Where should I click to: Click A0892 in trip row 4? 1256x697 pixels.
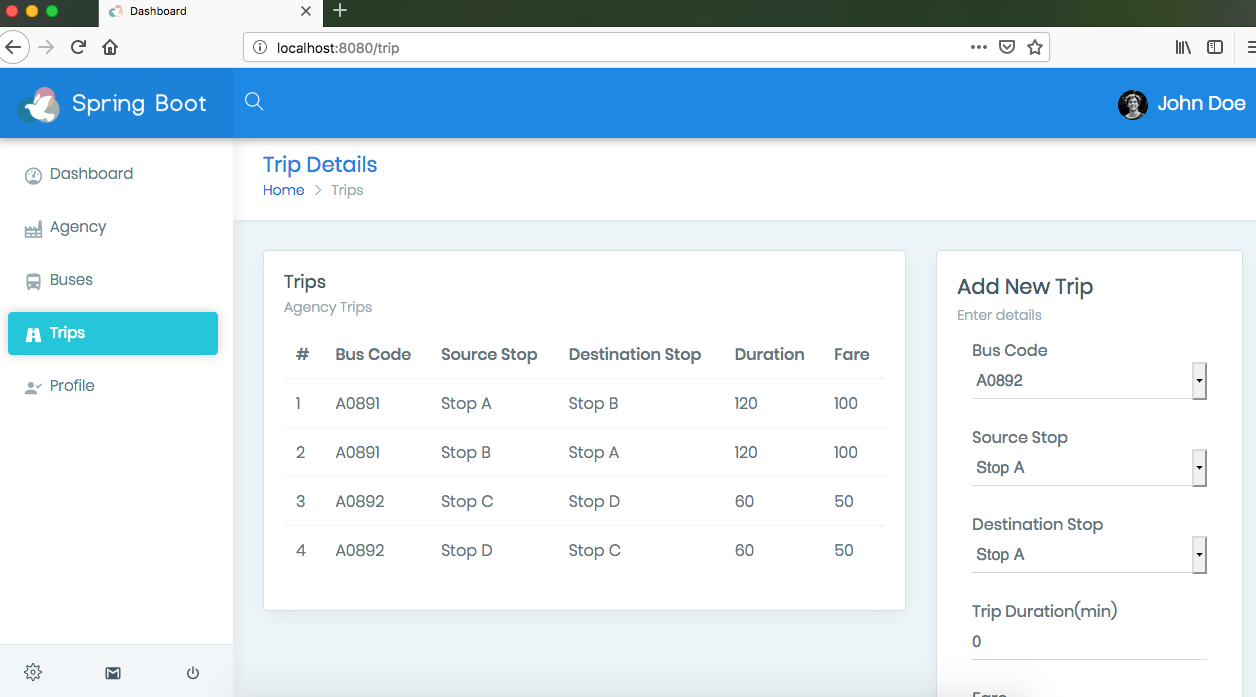[360, 551]
